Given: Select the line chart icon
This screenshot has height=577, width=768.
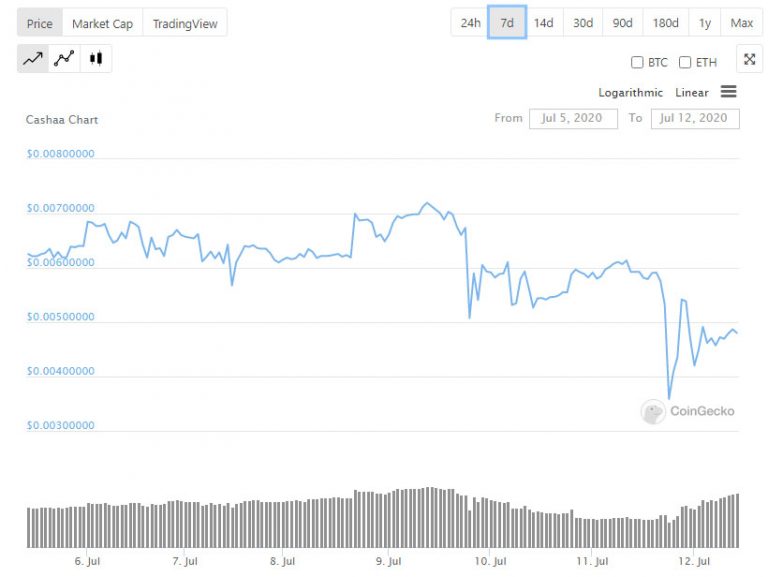Looking at the screenshot, I should [33, 59].
